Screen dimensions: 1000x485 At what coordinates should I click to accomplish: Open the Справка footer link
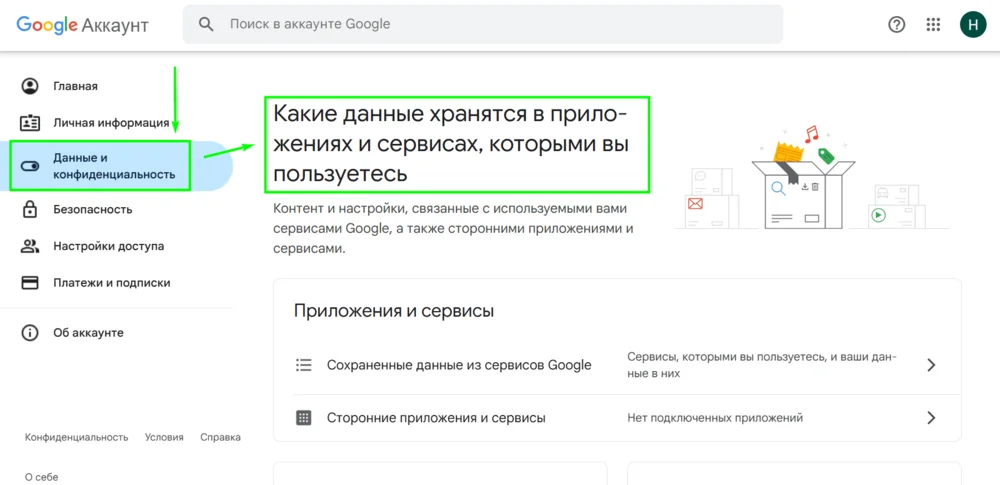[220, 437]
